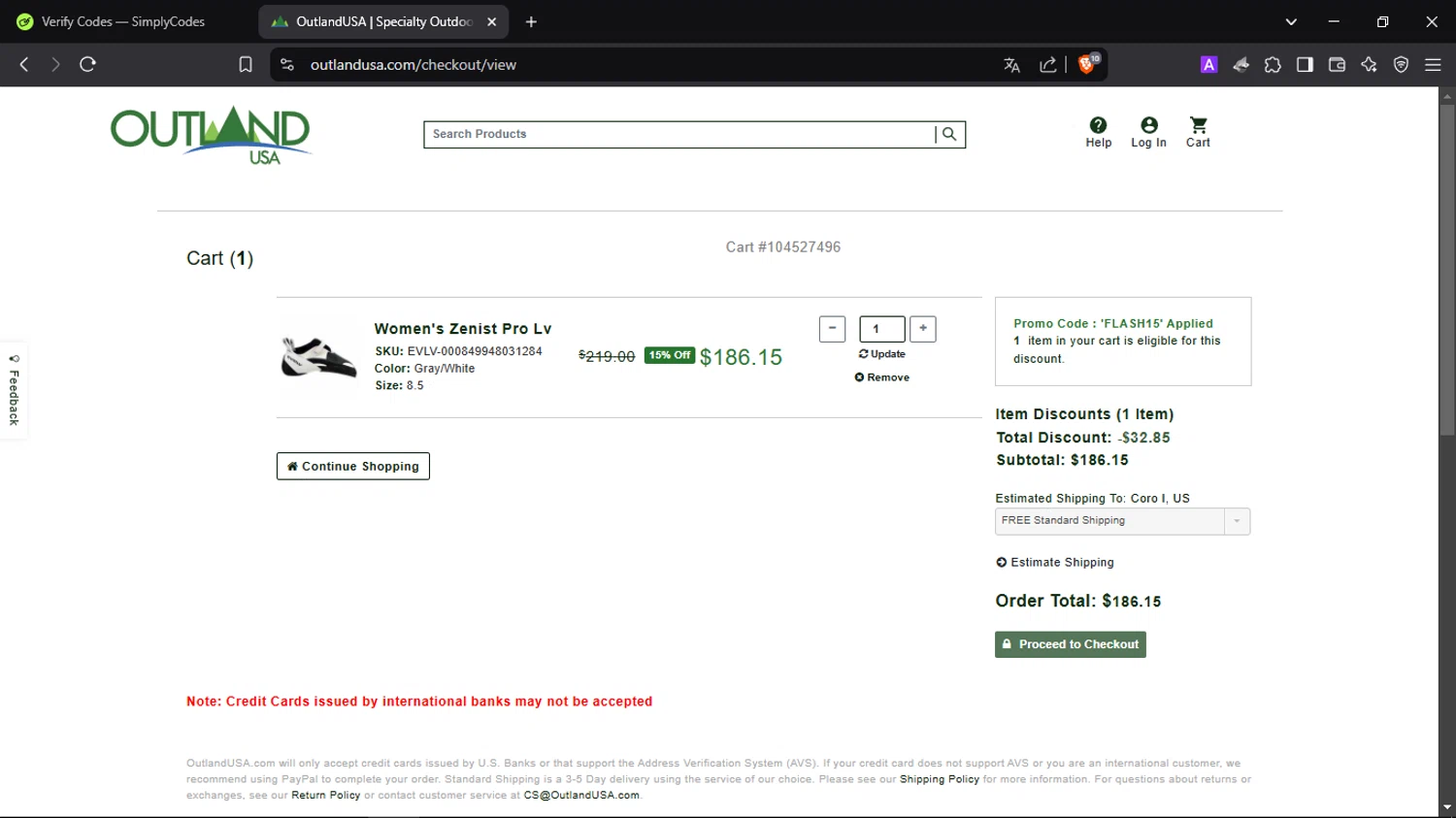Click struck-through $219.00 original price
This screenshot has height=818, width=1456.
coord(607,356)
